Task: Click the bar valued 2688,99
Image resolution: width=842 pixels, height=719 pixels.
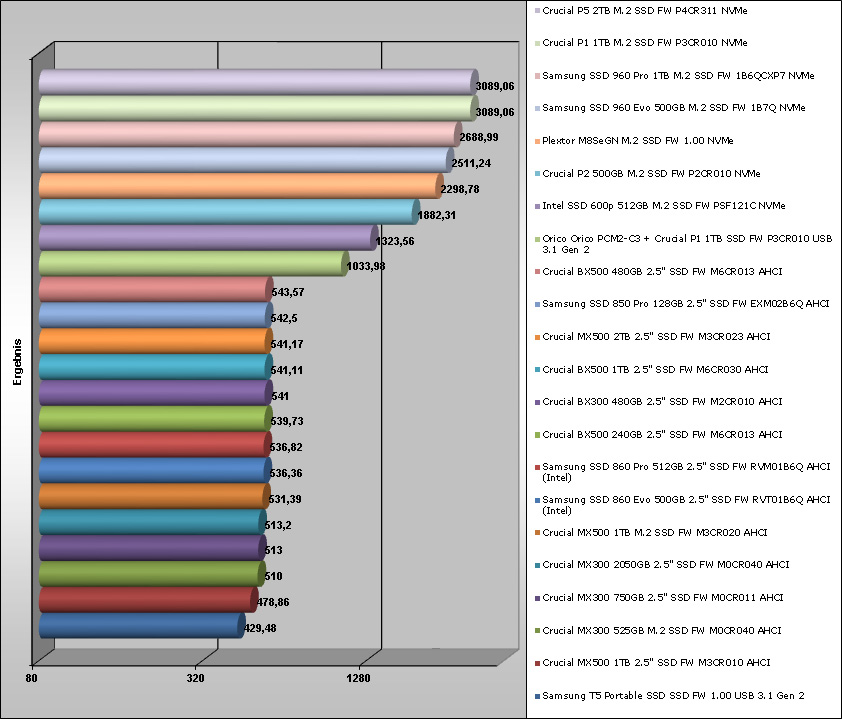Action: pos(250,134)
